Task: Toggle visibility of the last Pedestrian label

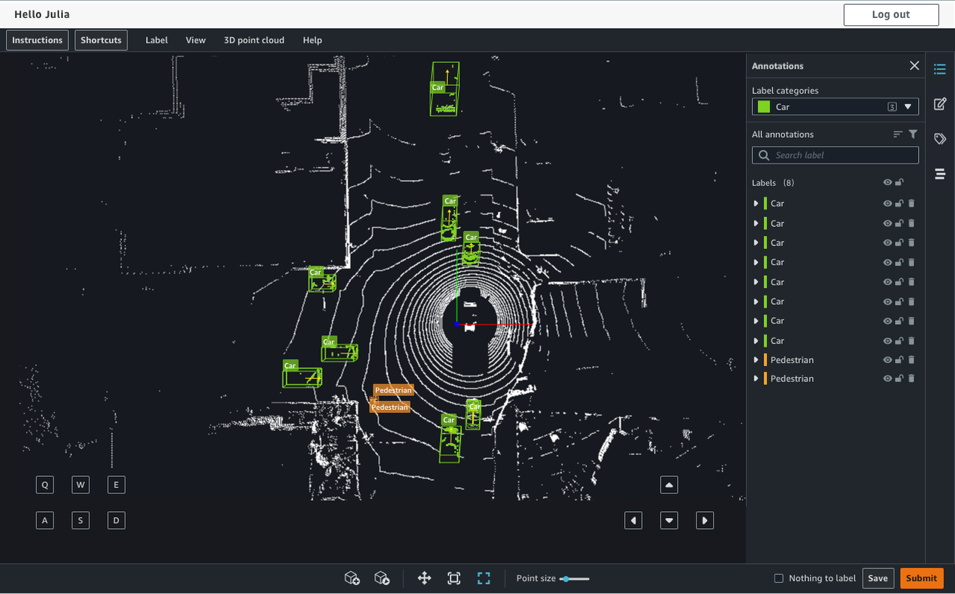Action: pyautogui.click(x=887, y=379)
